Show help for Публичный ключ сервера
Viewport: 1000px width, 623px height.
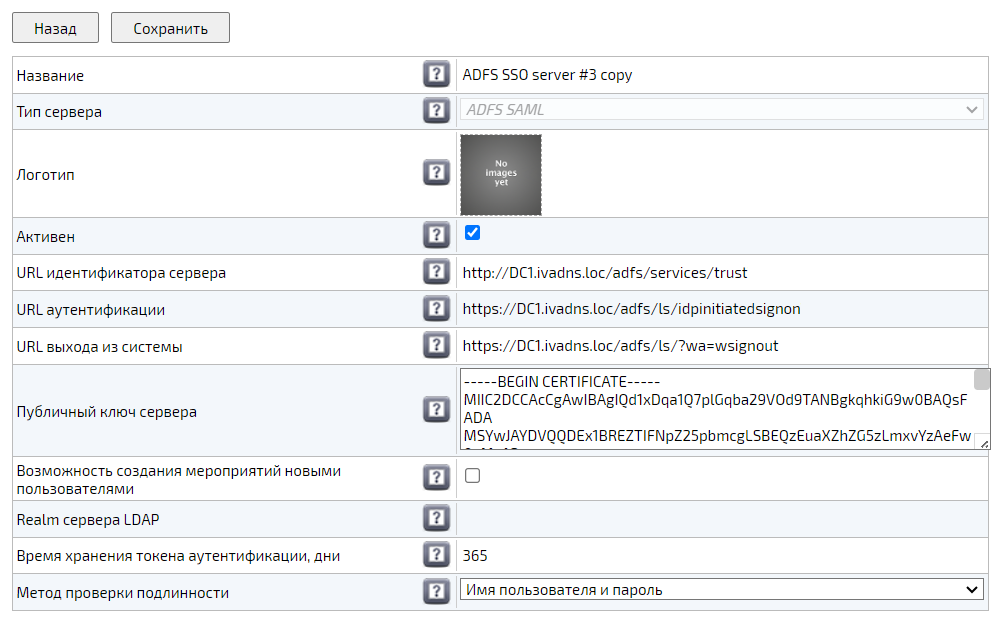[435, 410]
